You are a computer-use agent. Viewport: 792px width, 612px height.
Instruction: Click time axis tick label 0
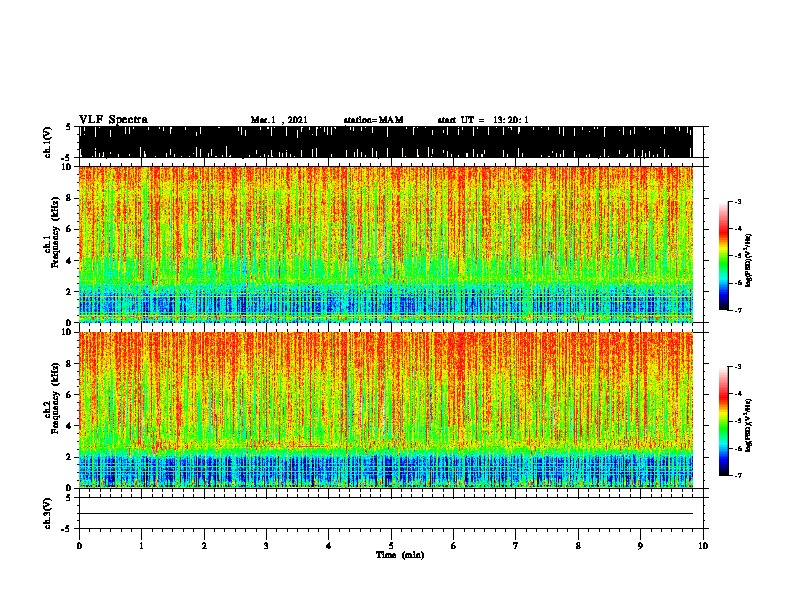79,546
